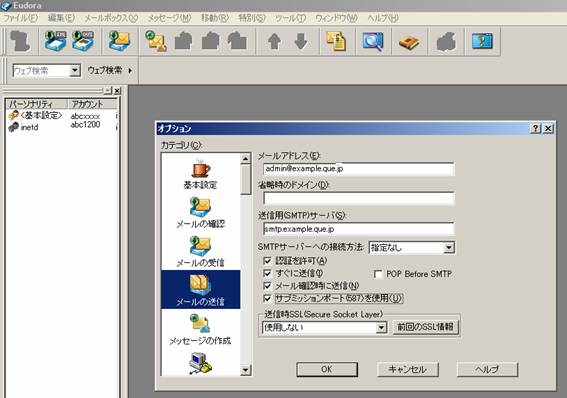Select メールの受信 category icon
567x398 pixels.
200,252
